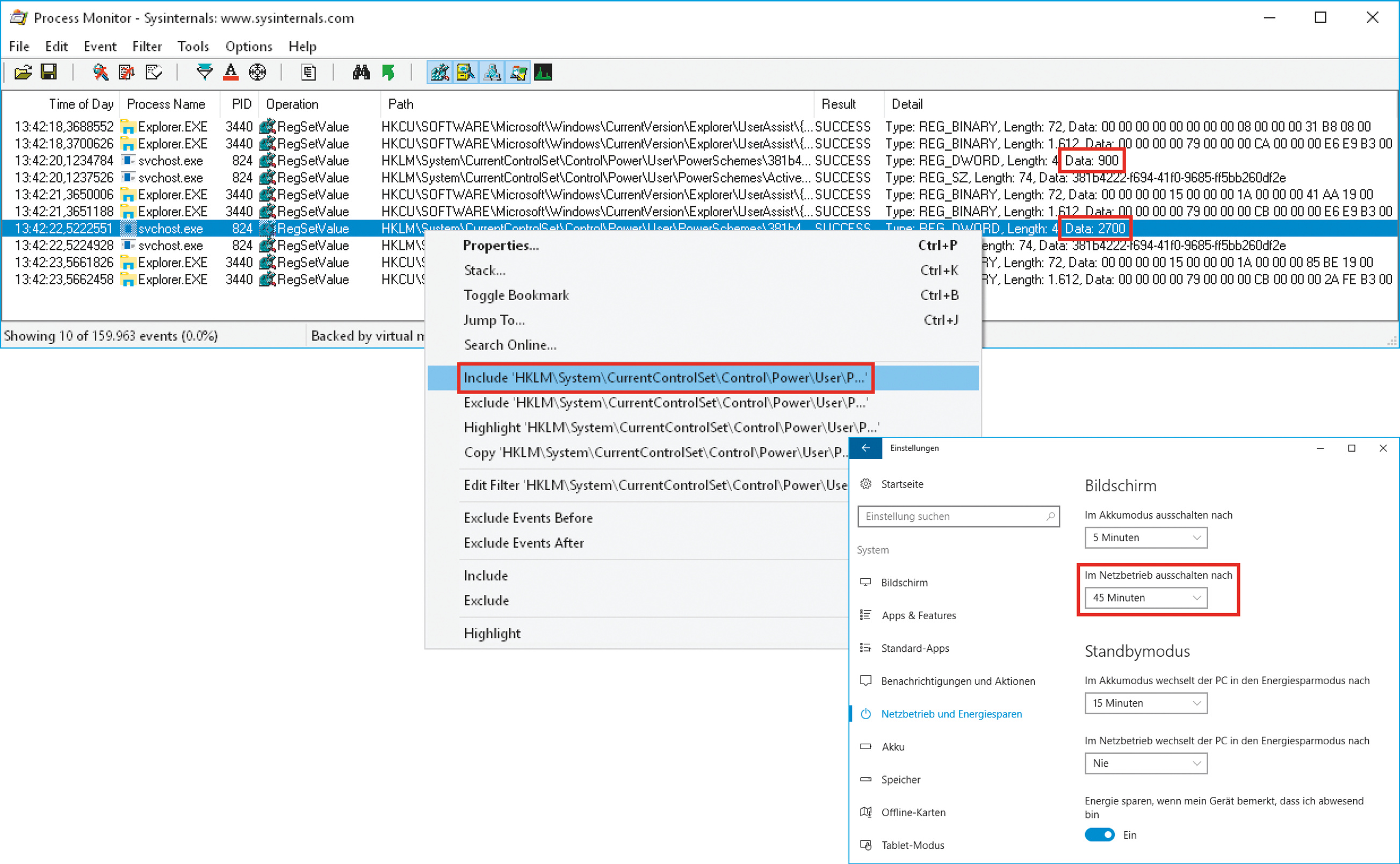
Task: Open Filter dialog via funnel icon
Action: [x=204, y=72]
